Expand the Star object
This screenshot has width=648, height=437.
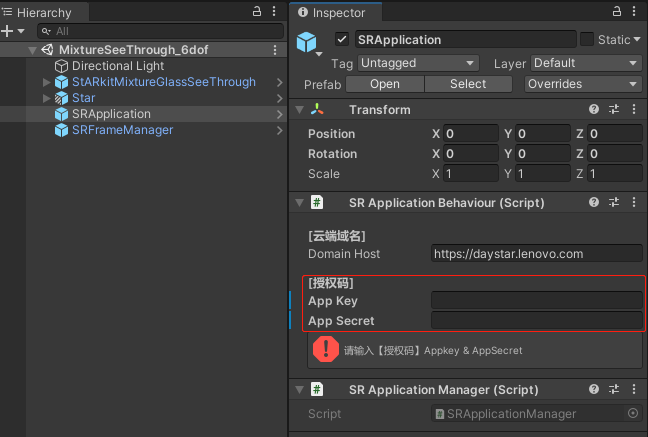pos(46,98)
